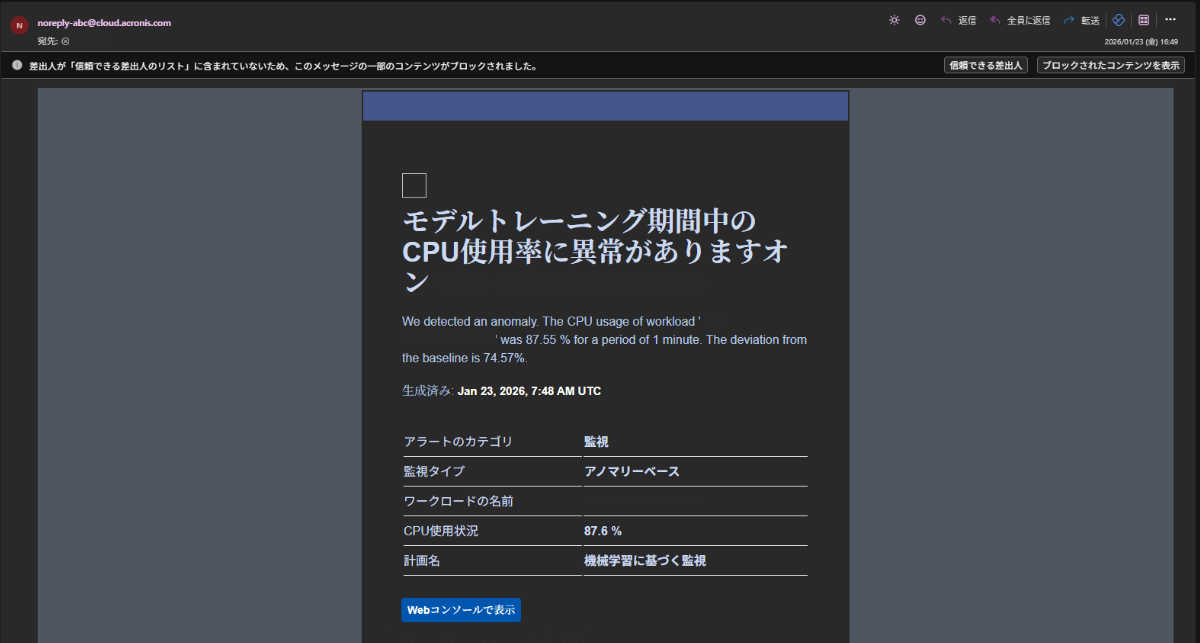The width and height of the screenshot is (1200, 643).
Task: Open the apps grid icon
Action: (x=1144, y=20)
